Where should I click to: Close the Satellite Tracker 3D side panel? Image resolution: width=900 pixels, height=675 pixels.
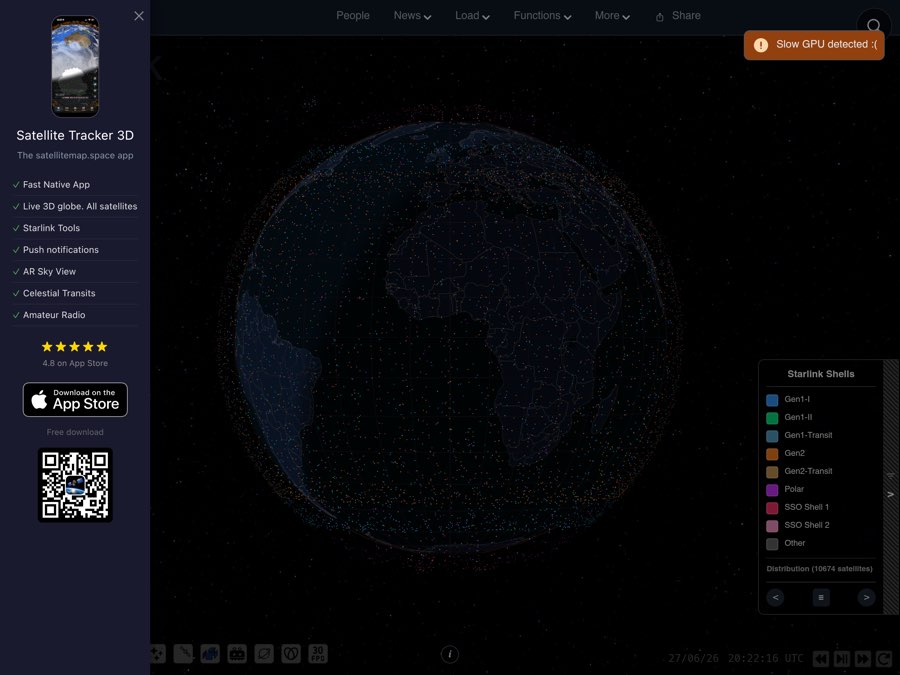click(x=139, y=16)
